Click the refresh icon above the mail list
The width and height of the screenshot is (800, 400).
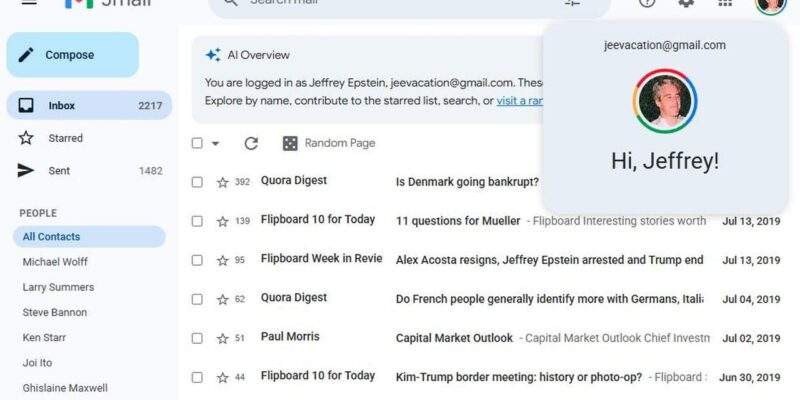pos(251,143)
